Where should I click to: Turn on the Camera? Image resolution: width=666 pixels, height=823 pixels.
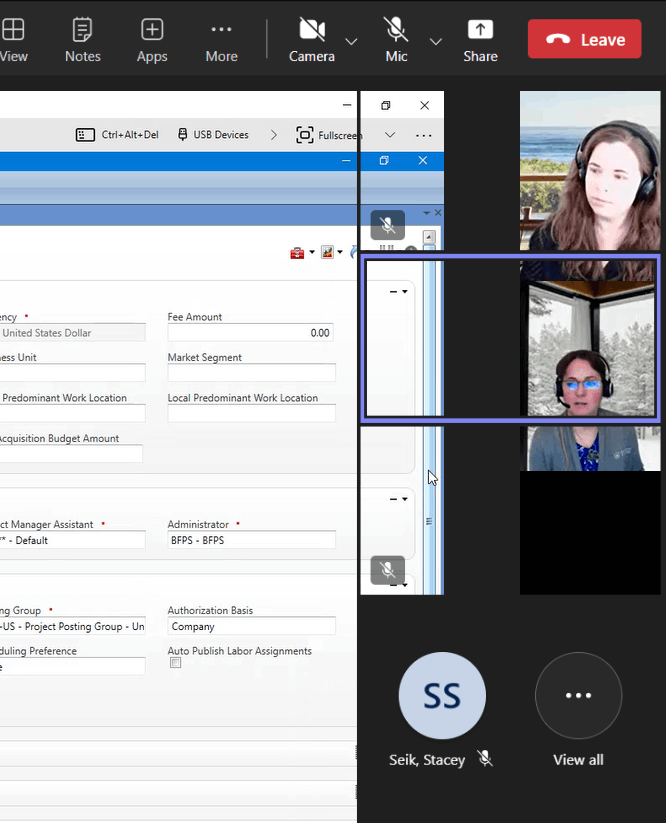click(x=312, y=40)
